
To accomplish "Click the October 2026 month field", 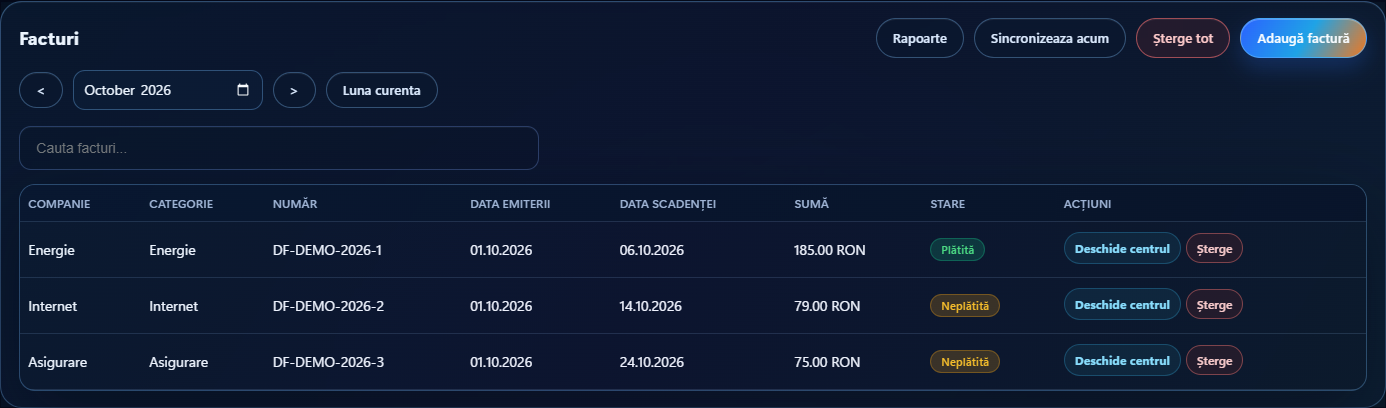I will coord(168,90).
